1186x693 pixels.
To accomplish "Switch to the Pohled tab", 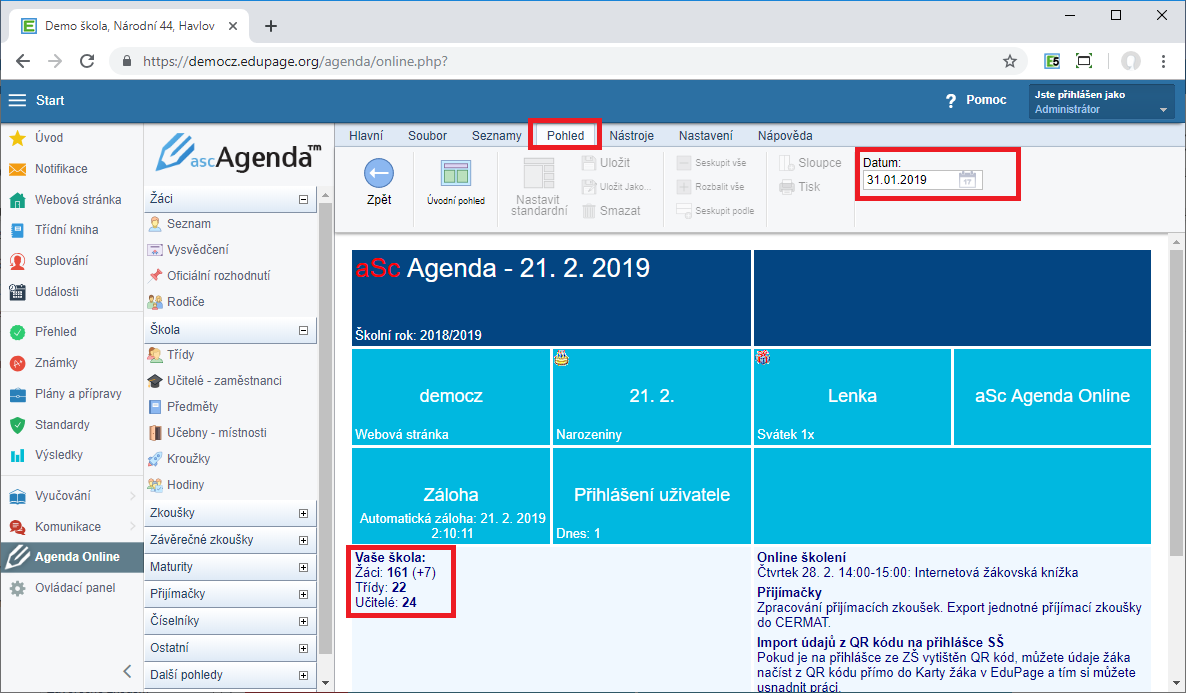I will (x=566, y=135).
